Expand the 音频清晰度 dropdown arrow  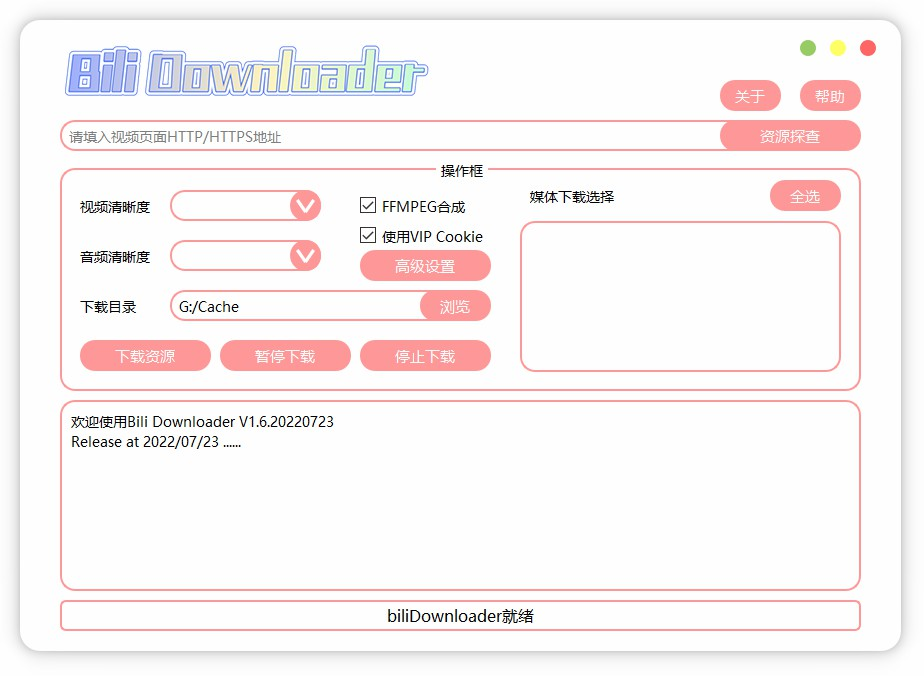click(x=305, y=256)
